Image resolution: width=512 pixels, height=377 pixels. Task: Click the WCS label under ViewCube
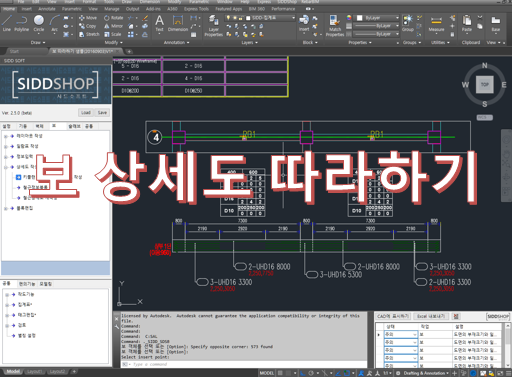pos(484,117)
